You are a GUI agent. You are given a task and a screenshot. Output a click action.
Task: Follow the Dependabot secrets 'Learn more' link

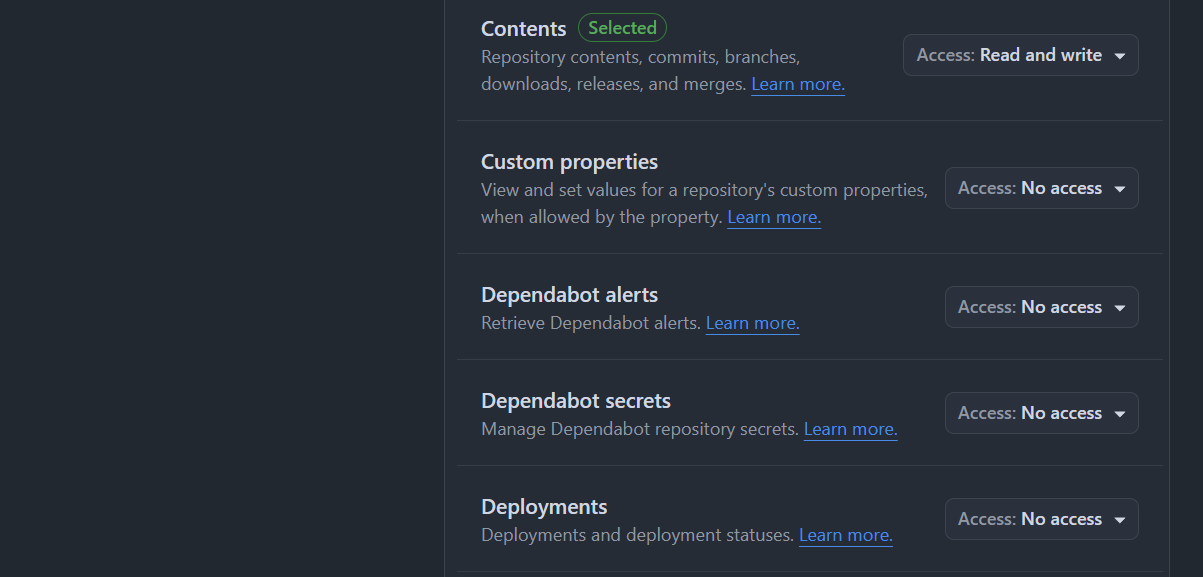850,429
